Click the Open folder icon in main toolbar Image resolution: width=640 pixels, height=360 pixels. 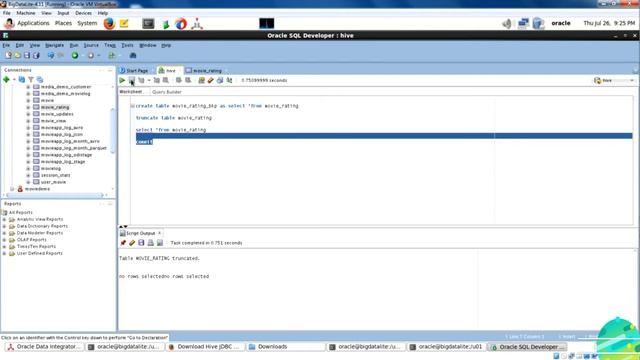18,56
